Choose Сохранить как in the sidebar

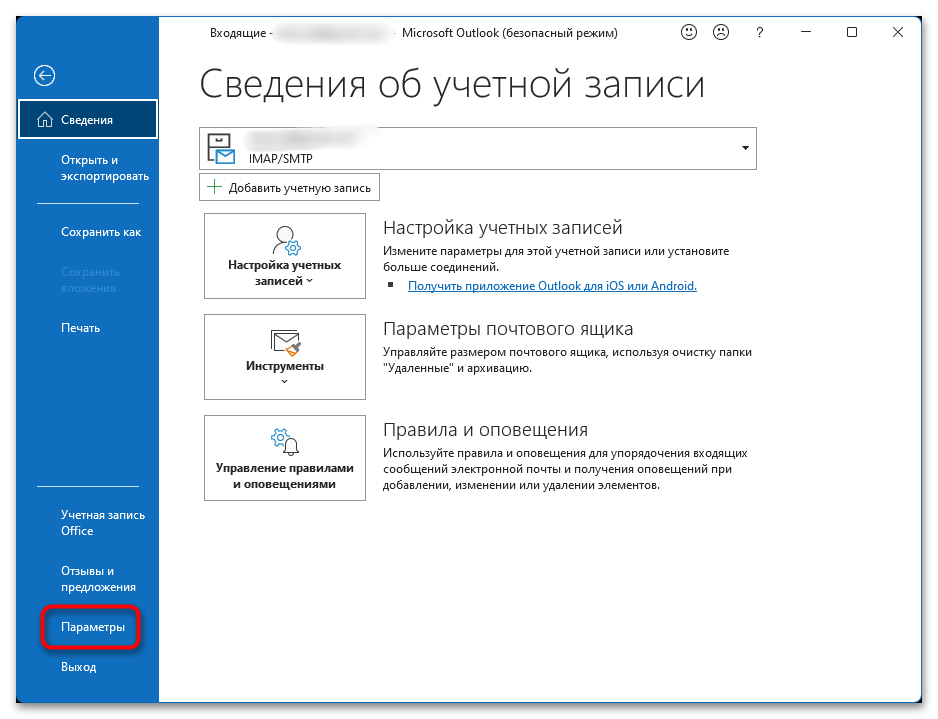[101, 232]
